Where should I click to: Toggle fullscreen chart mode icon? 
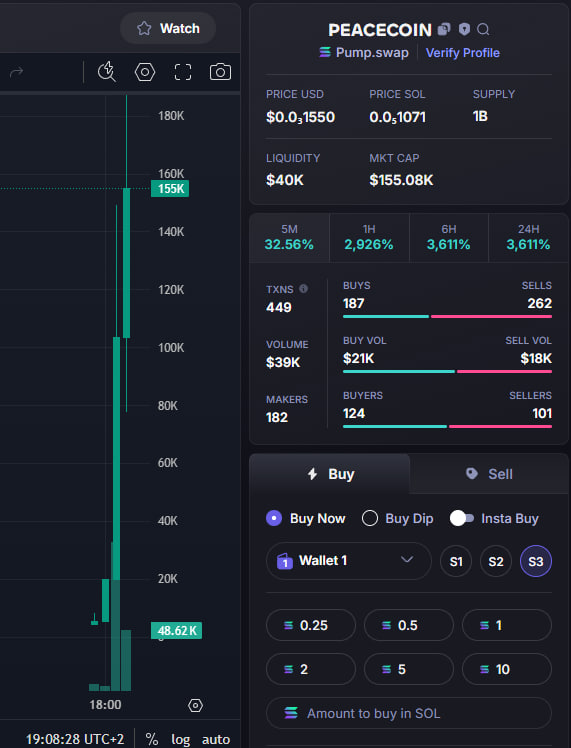183,72
